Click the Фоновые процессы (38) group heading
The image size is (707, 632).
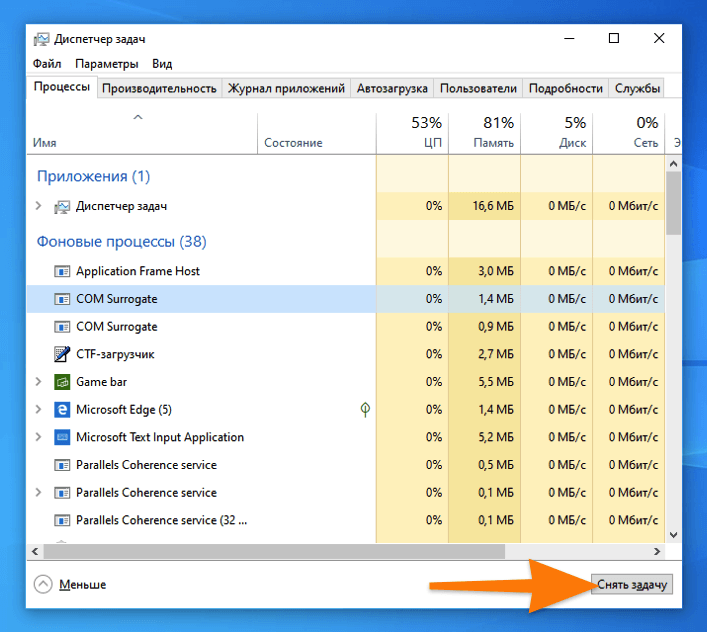(x=122, y=242)
